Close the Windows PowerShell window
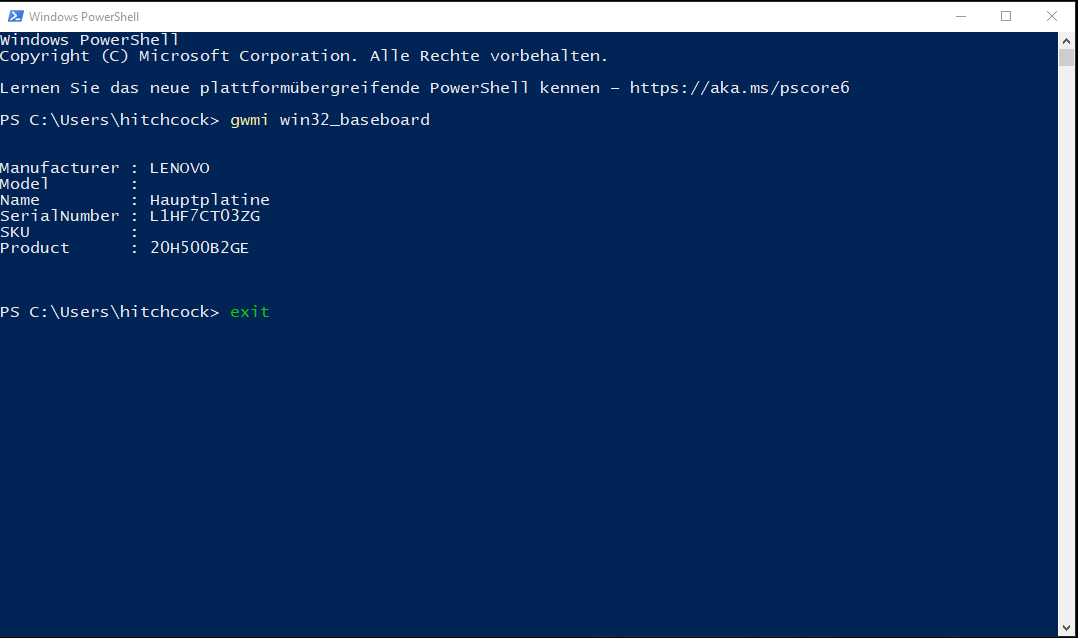1078x638 pixels. [1052, 16]
